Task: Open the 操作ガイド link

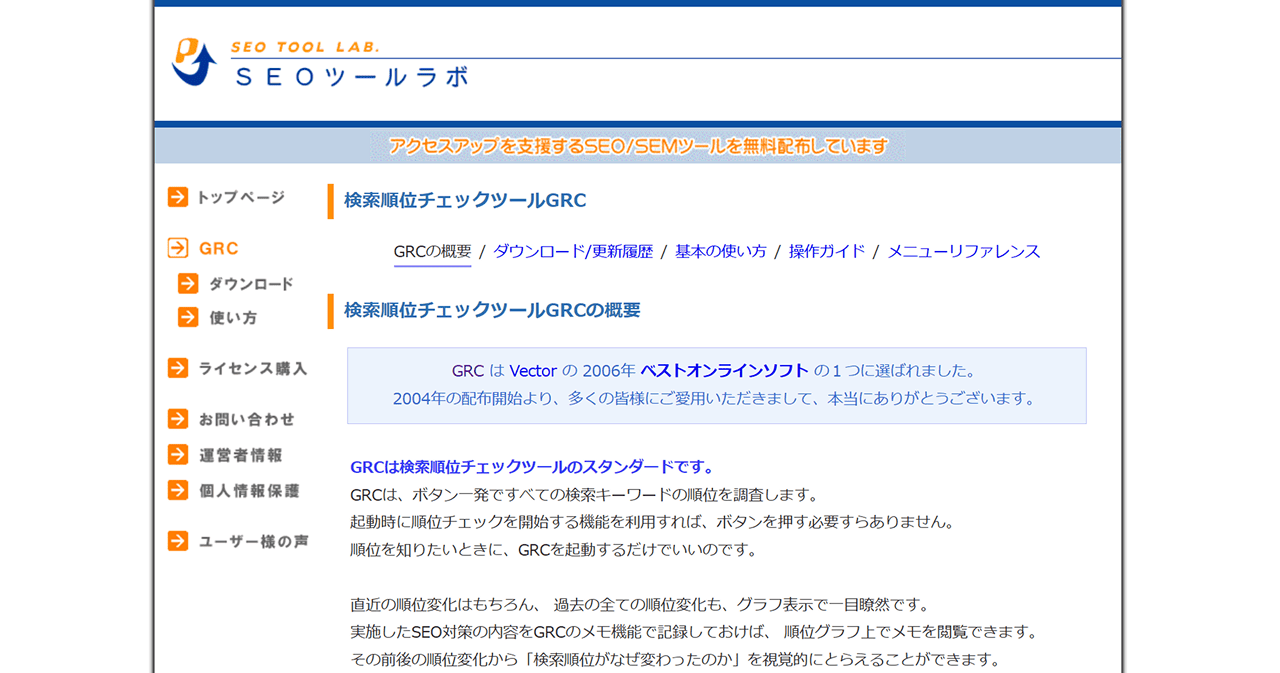Action: pyautogui.click(x=826, y=251)
